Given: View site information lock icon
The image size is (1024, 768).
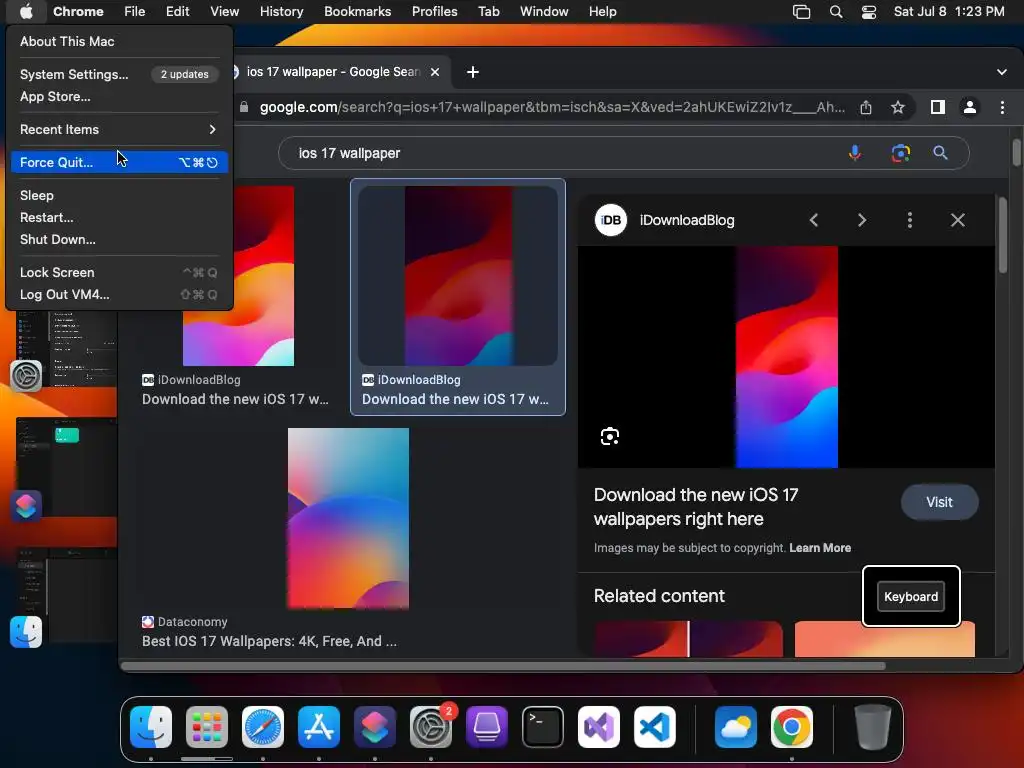Looking at the screenshot, I should pos(244,107).
